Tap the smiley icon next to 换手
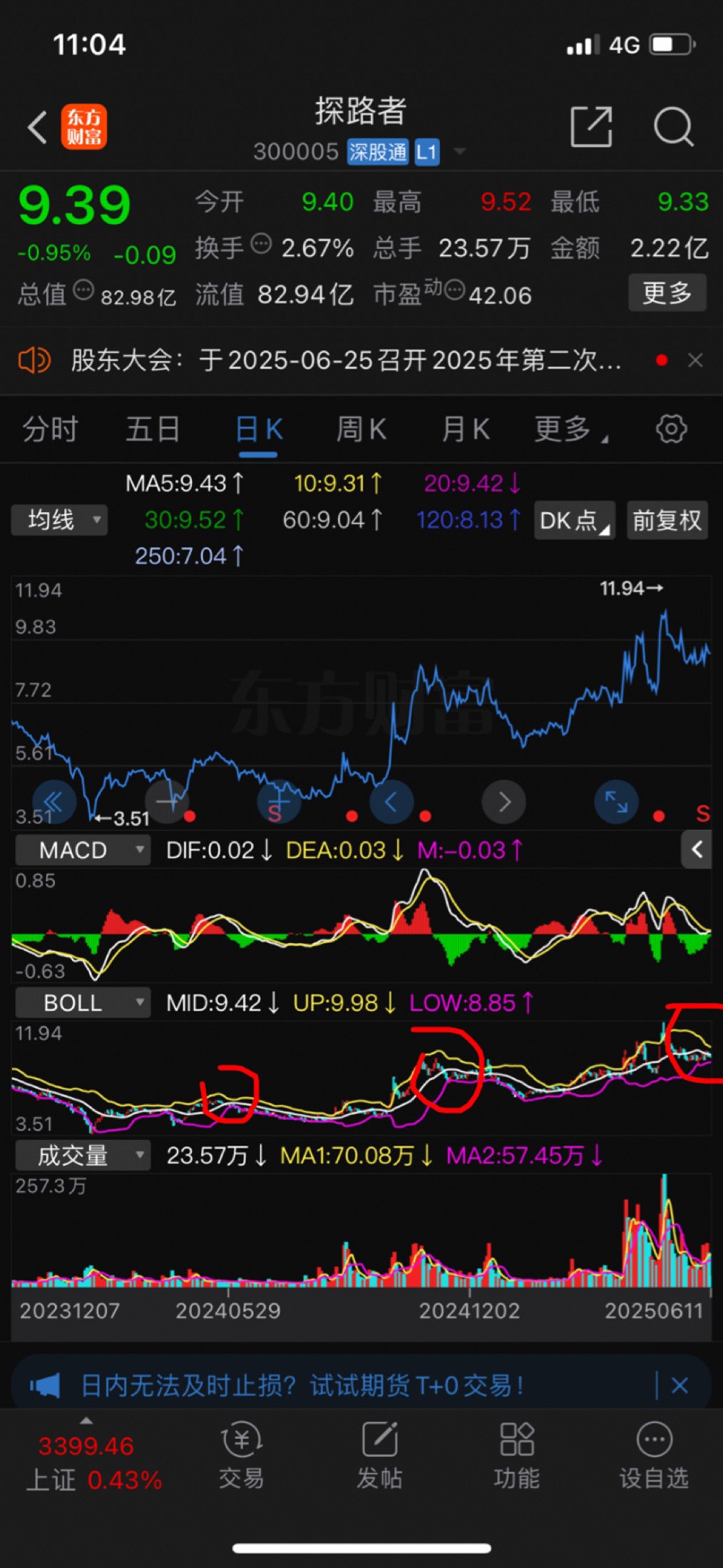The width and height of the screenshot is (723, 1568). 262,245
